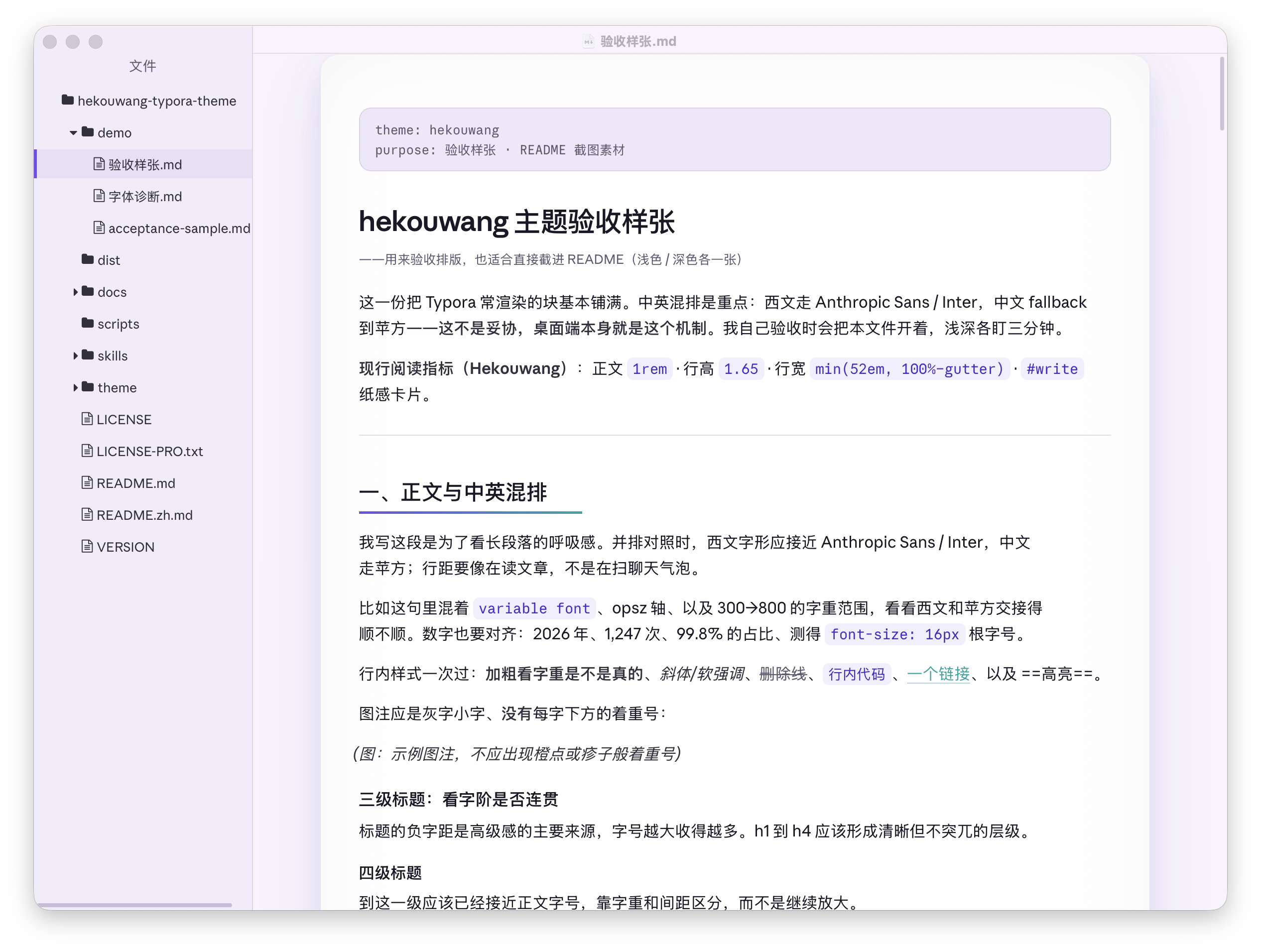Click the middle minimize window button
This screenshot has height=952, width=1261.
[x=72, y=42]
